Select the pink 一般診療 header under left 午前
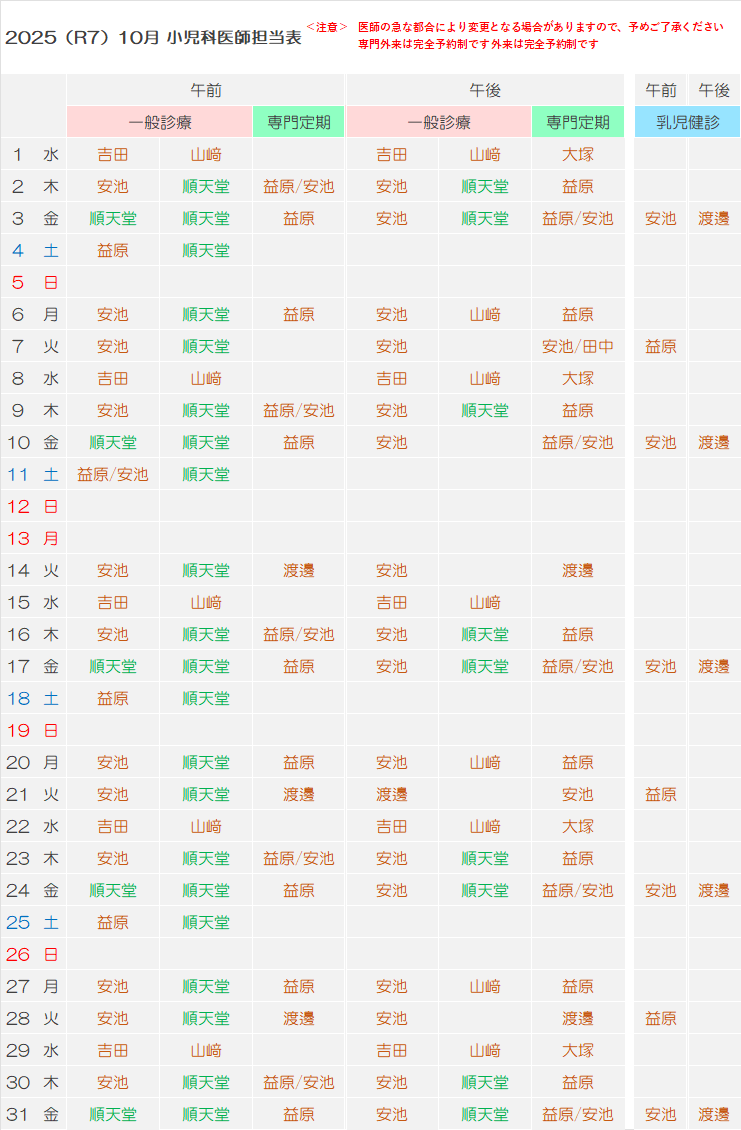Screen dimensions: 741x1130 [159, 123]
